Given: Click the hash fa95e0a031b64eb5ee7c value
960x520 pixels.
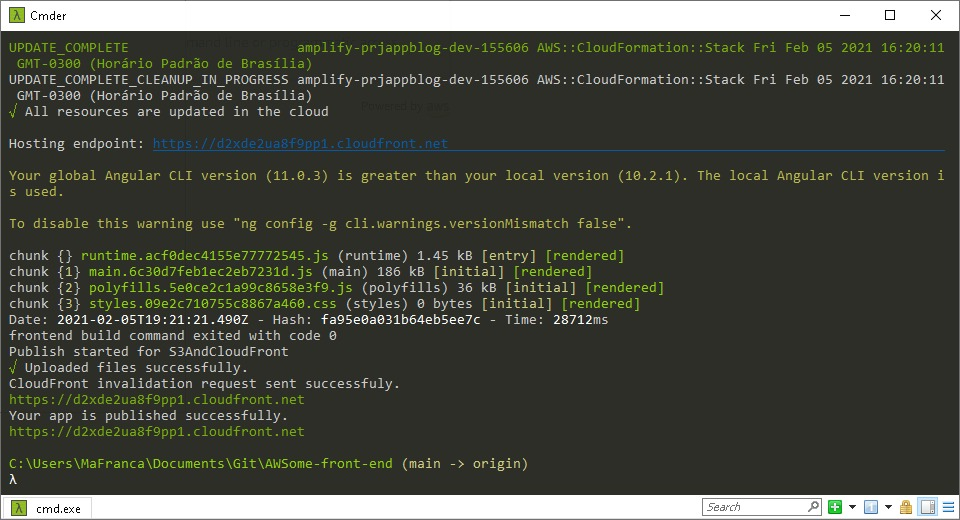Looking at the screenshot, I should click(x=400, y=319).
